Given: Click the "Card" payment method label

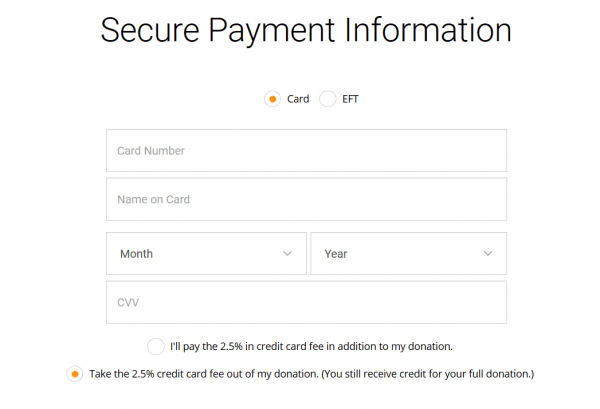Looking at the screenshot, I should [x=298, y=100].
